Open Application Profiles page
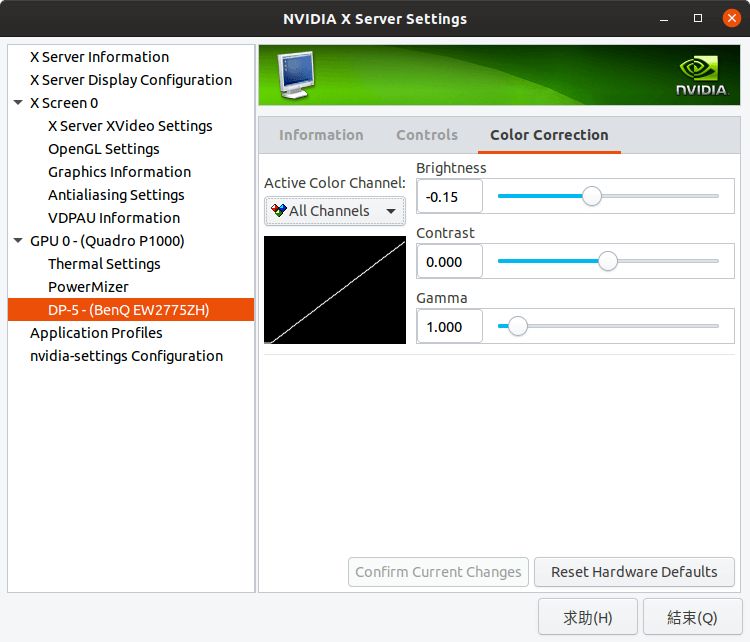Viewport: 750px width, 642px height. tap(96, 332)
